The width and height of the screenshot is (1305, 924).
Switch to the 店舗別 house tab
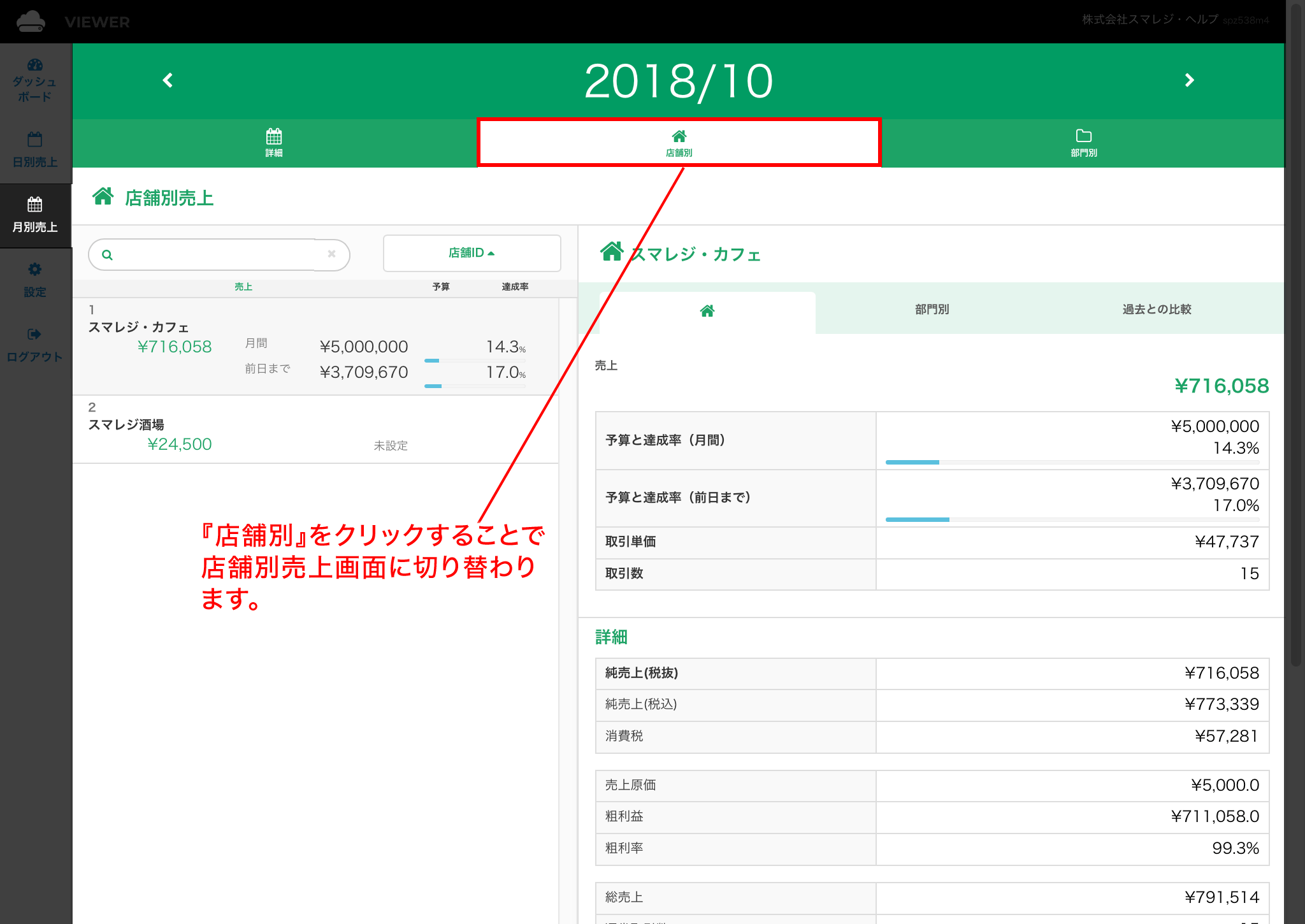[679, 143]
